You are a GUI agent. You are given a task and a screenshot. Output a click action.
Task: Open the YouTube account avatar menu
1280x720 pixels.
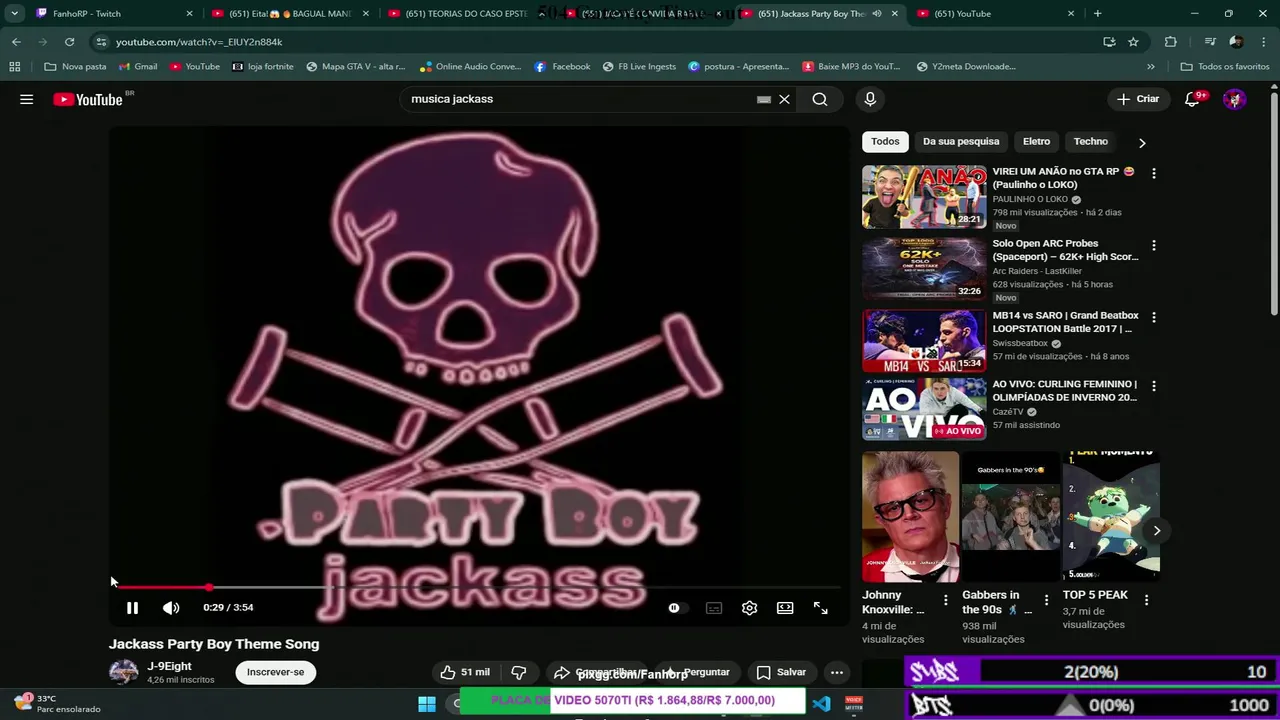pyautogui.click(x=1234, y=99)
